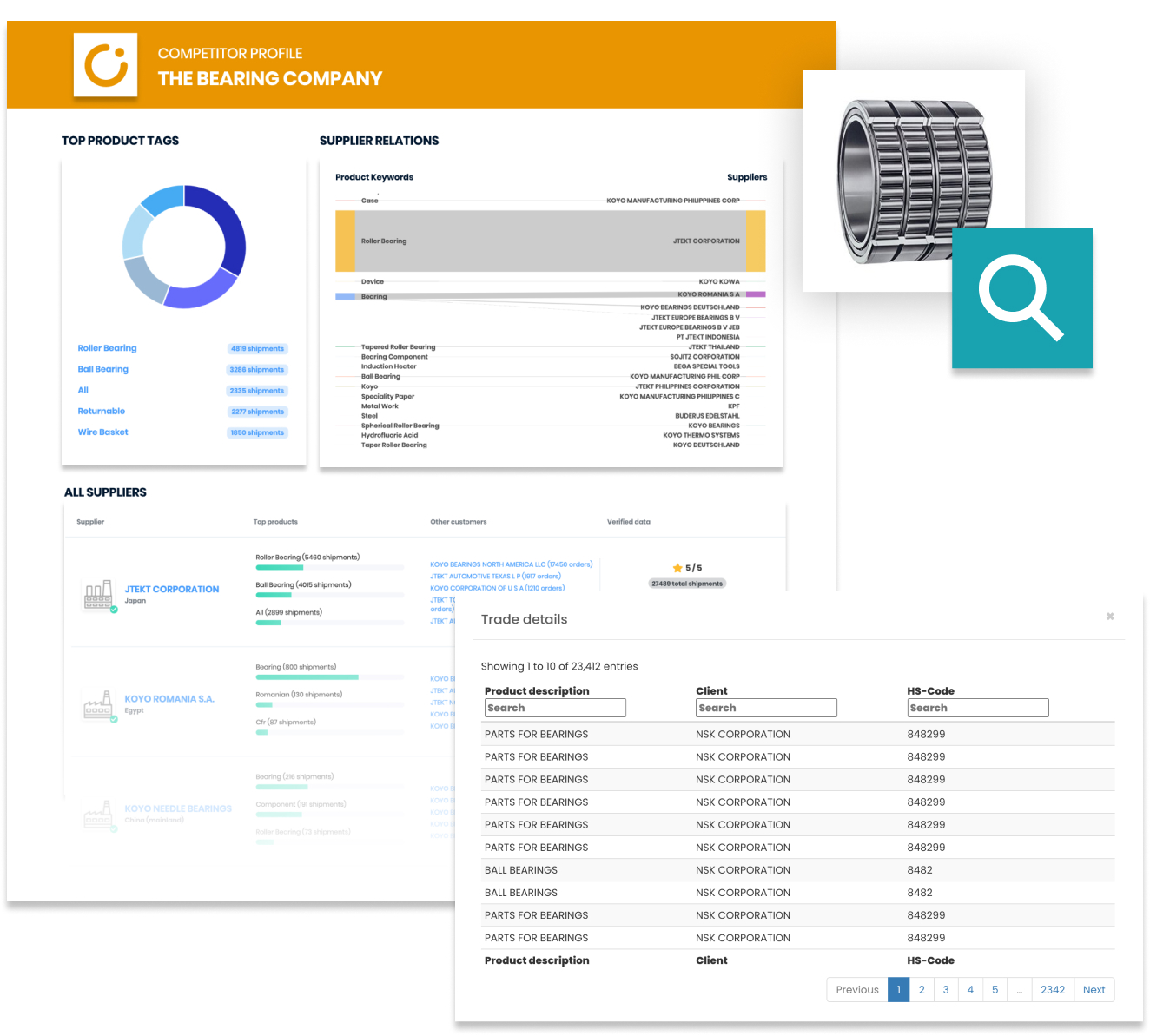
Task: Open the Ball Bearing product tag
Action: click(102, 369)
